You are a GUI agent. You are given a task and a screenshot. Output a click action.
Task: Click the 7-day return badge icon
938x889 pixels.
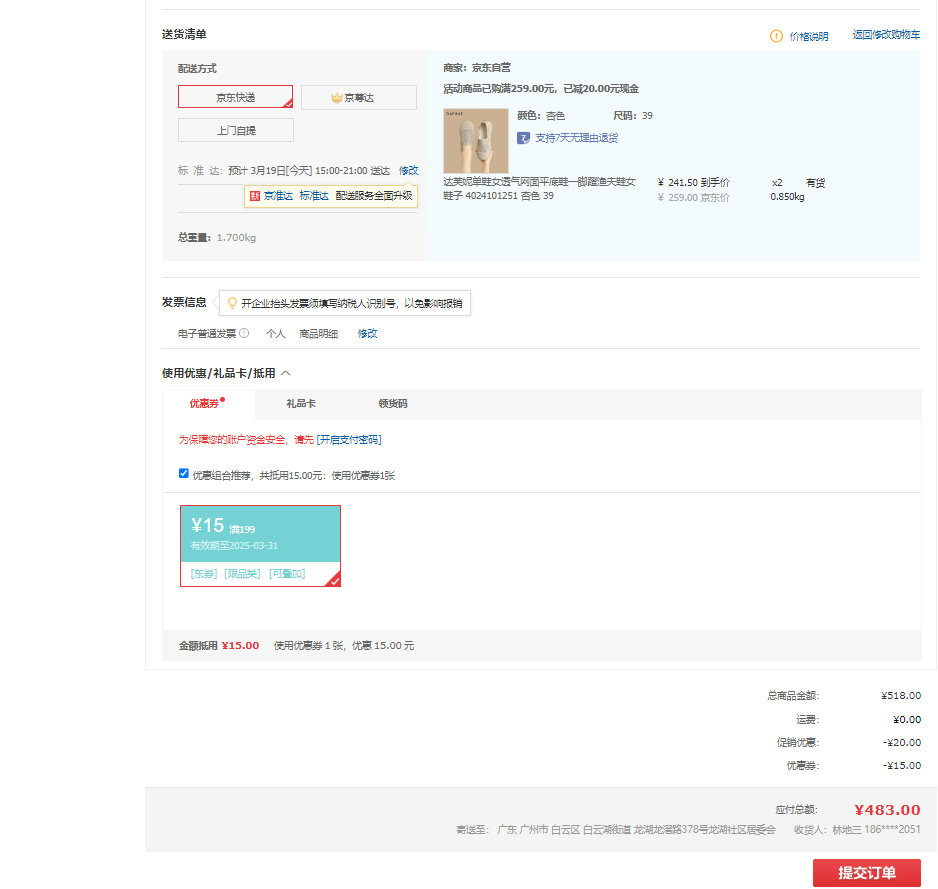pyautogui.click(x=523, y=138)
